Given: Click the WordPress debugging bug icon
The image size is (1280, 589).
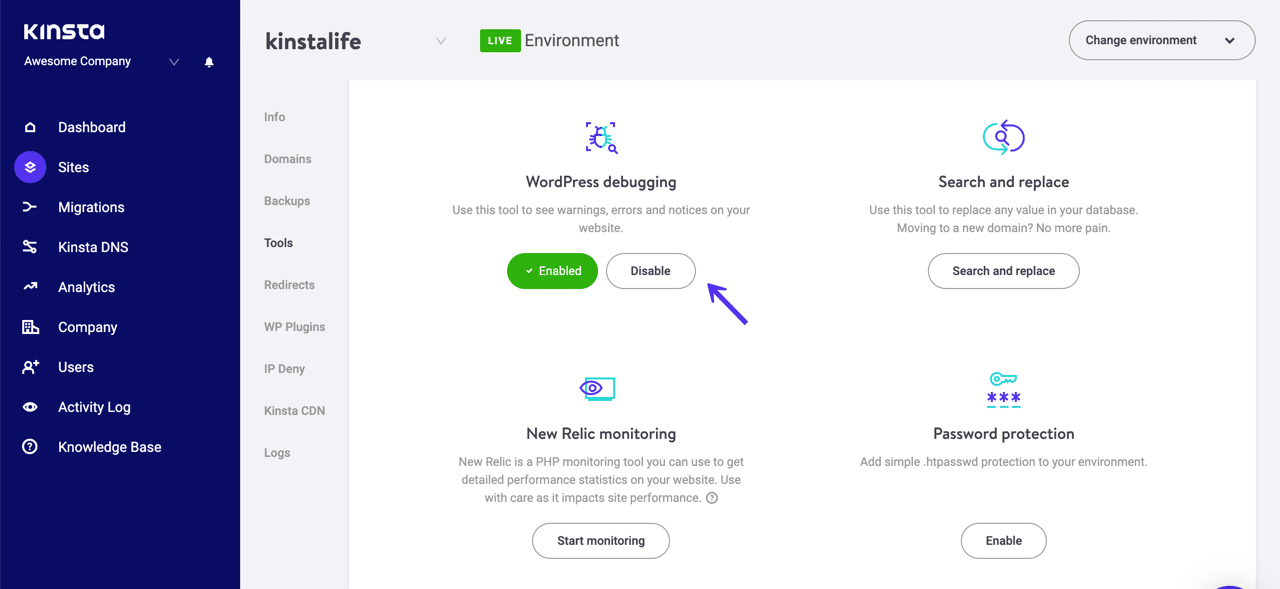Looking at the screenshot, I should click(x=601, y=137).
